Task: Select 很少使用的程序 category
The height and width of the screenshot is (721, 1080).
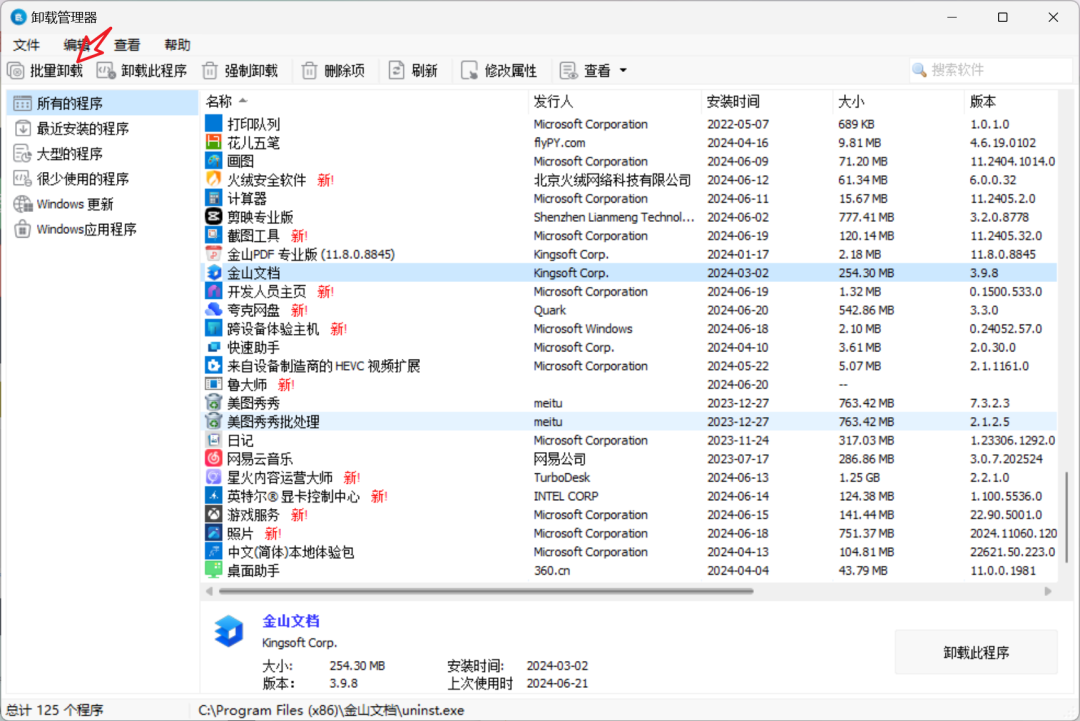Action: (102, 179)
